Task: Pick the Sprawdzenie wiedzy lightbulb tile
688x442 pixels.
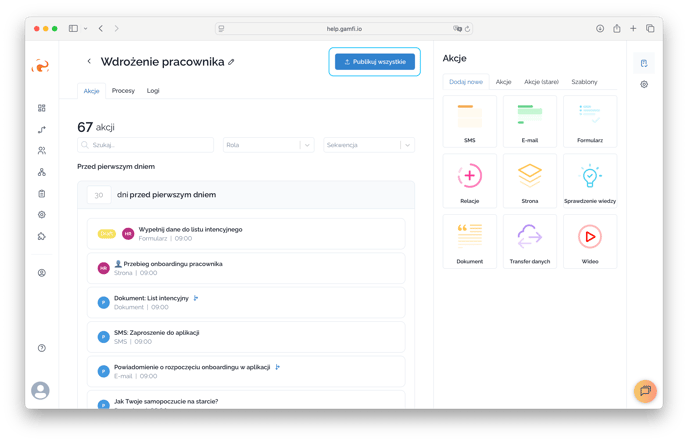Action: [x=590, y=180]
